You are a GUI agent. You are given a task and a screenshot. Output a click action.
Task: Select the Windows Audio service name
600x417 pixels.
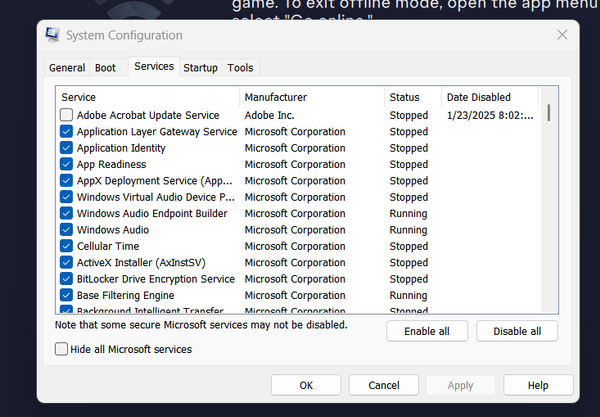pyautogui.click(x=113, y=230)
